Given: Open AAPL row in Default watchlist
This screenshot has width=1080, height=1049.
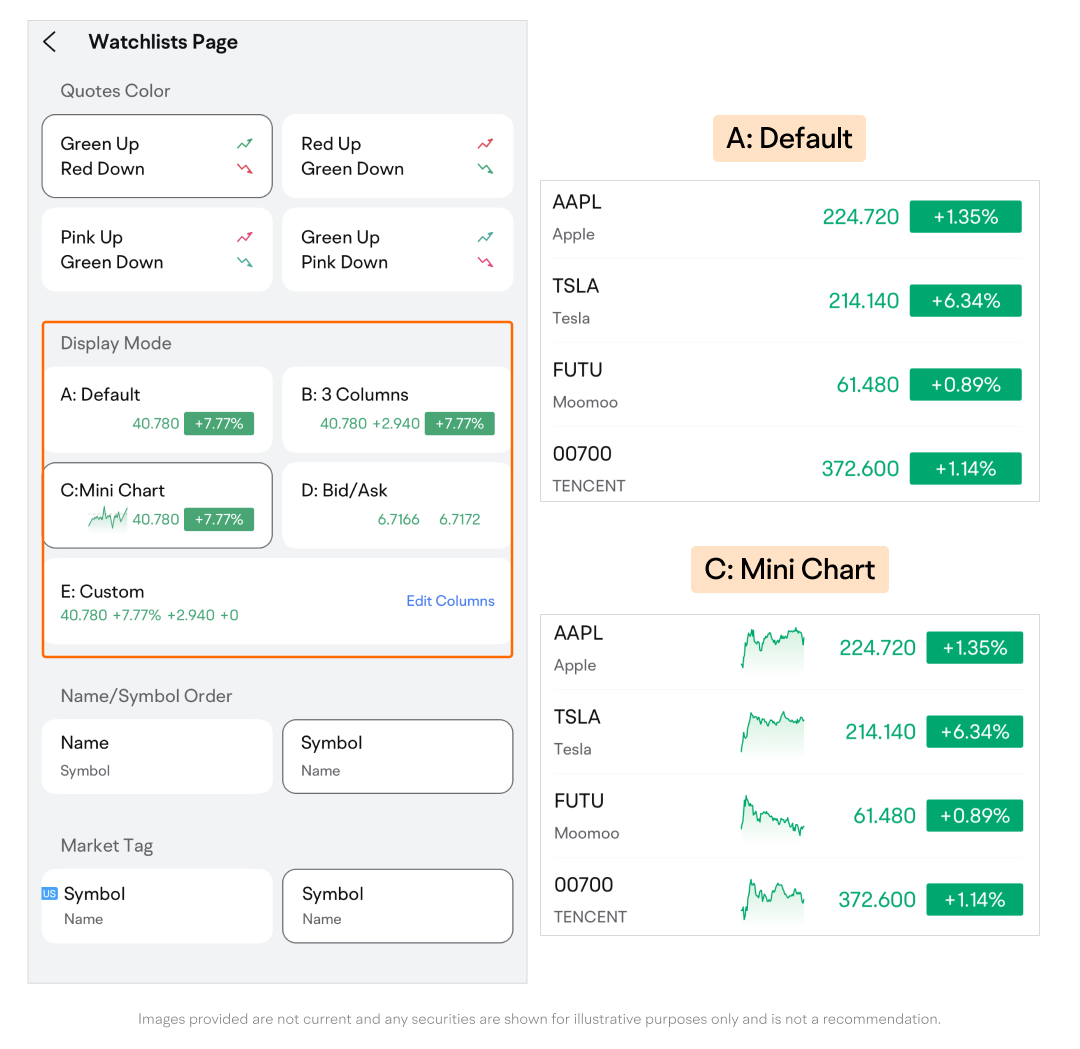Looking at the screenshot, I should coord(700,217).
